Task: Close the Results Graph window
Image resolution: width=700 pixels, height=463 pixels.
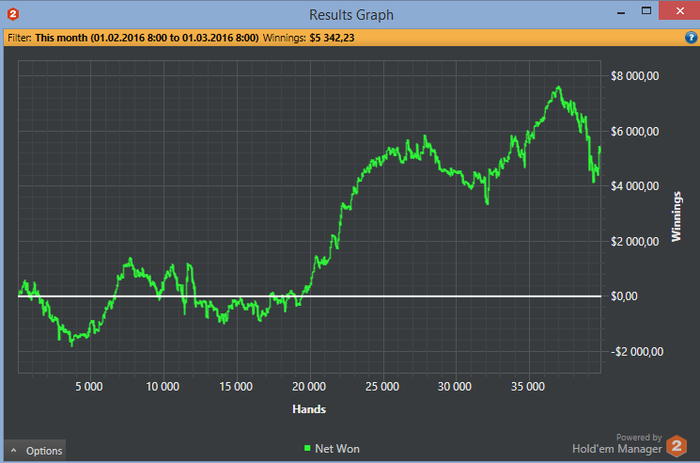Action: pyautogui.click(x=679, y=11)
